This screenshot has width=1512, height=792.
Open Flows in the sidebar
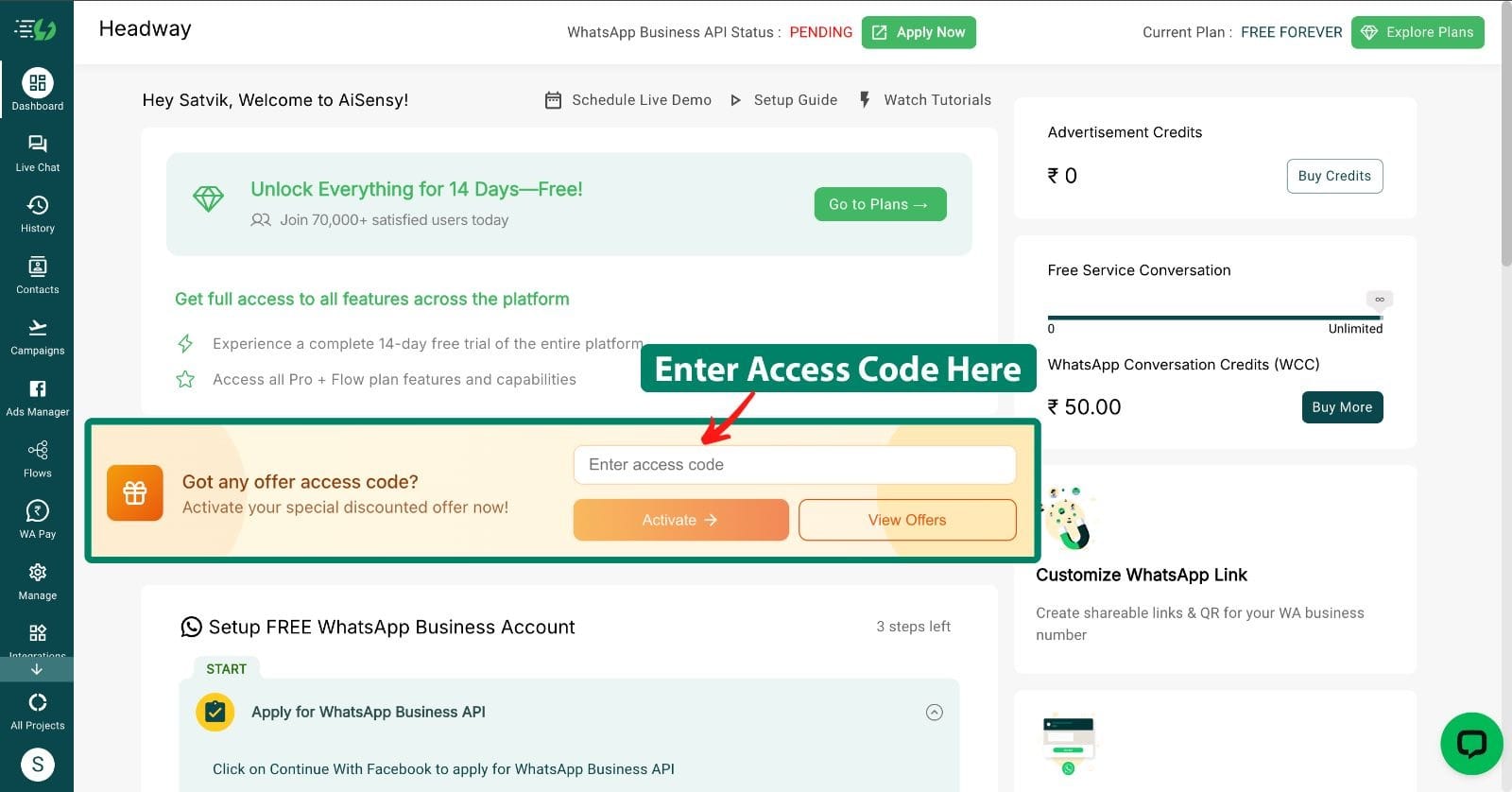click(38, 450)
